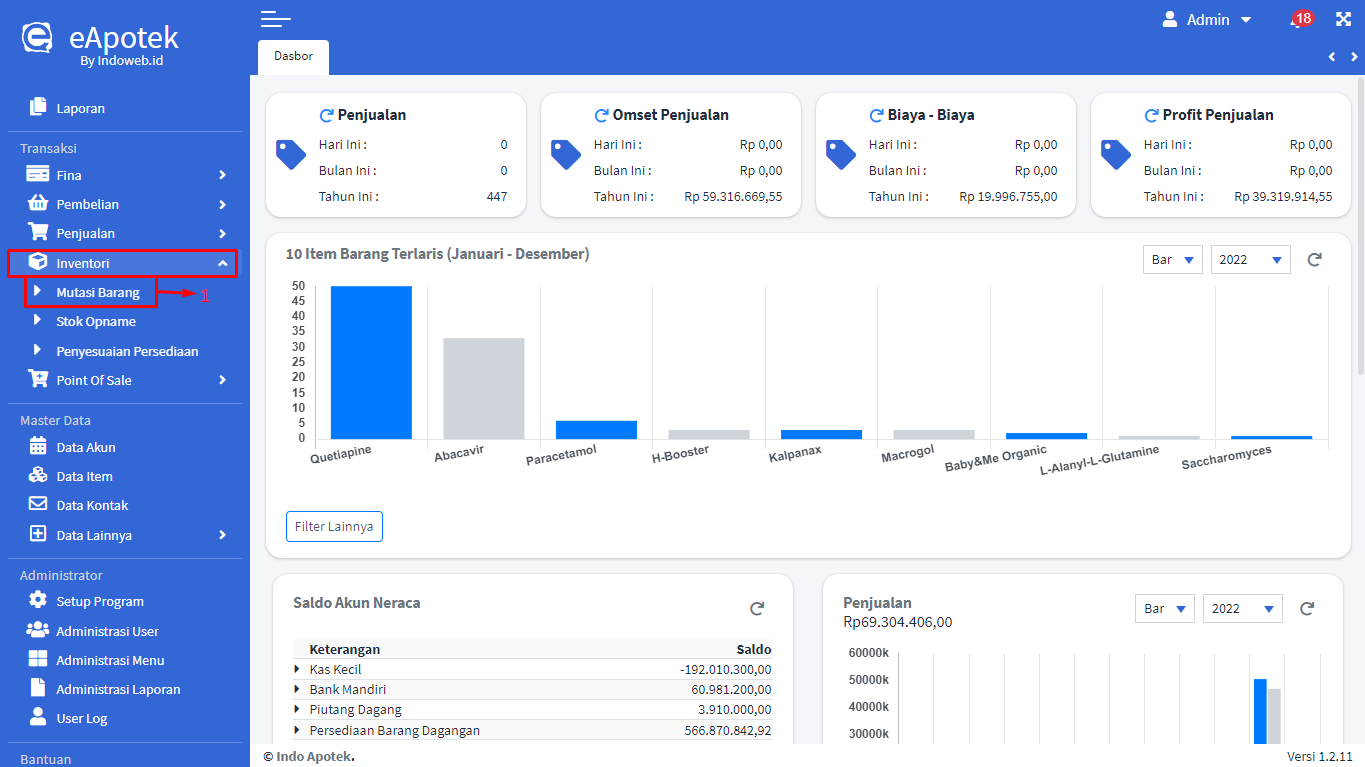
Task: Click the page vertical scrollbar
Action: tap(1359, 225)
